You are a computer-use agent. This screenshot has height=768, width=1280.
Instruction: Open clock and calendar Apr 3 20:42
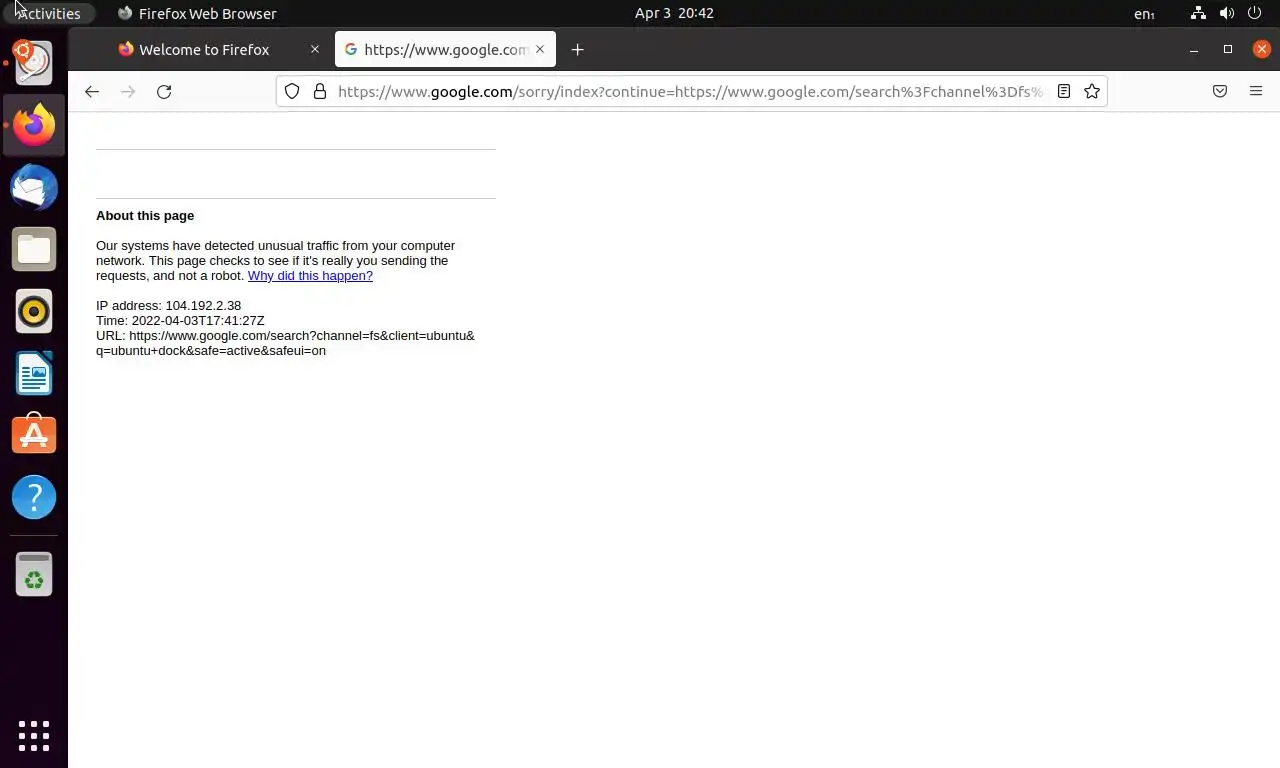(x=674, y=13)
